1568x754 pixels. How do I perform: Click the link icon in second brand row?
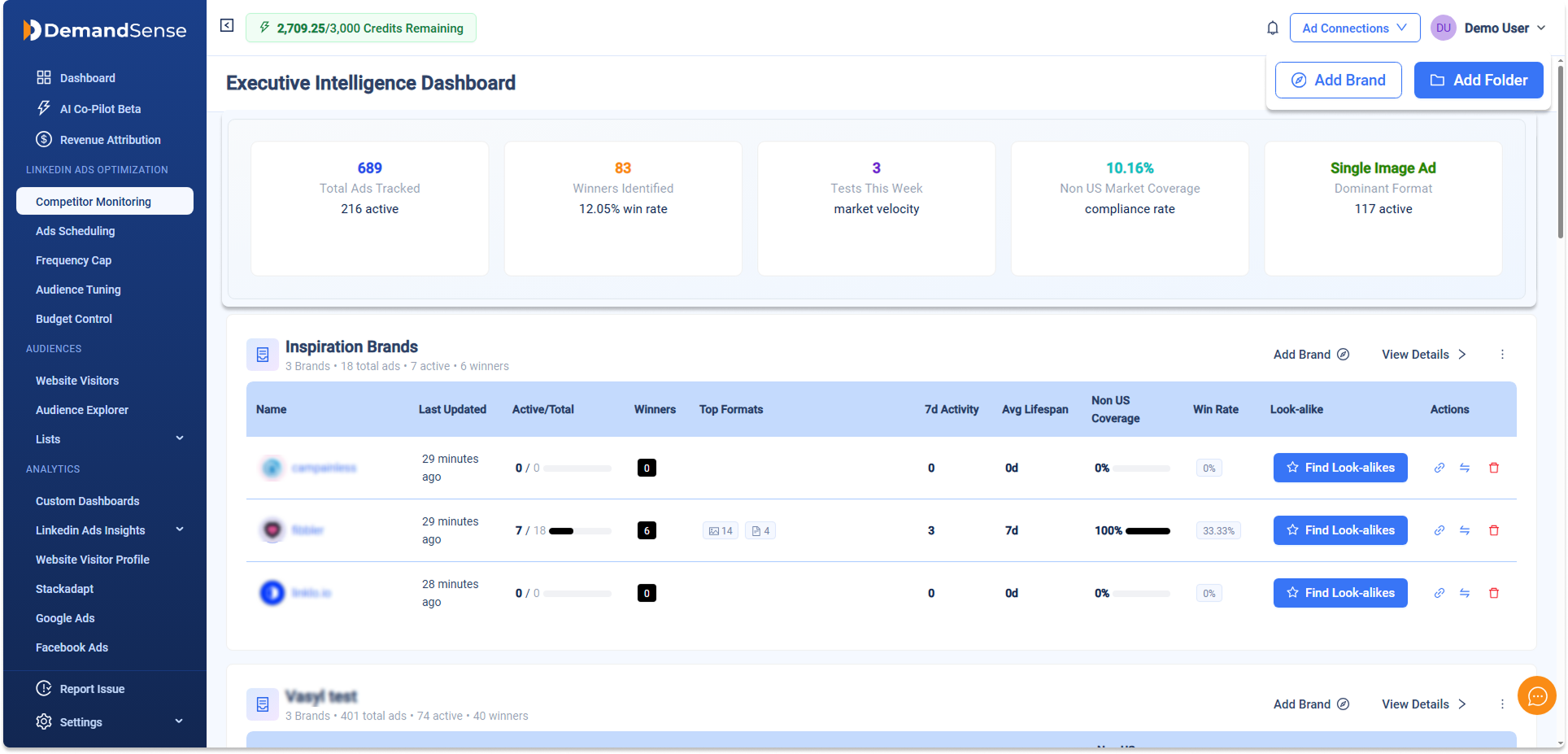[1439, 530]
